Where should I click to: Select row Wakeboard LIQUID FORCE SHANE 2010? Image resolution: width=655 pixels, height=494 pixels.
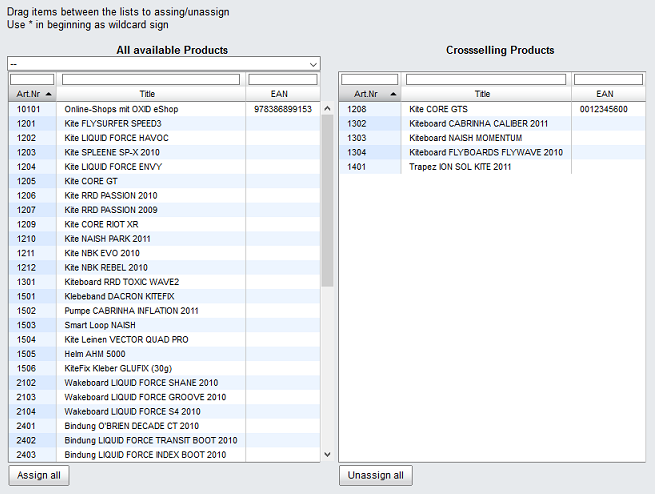point(164,383)
